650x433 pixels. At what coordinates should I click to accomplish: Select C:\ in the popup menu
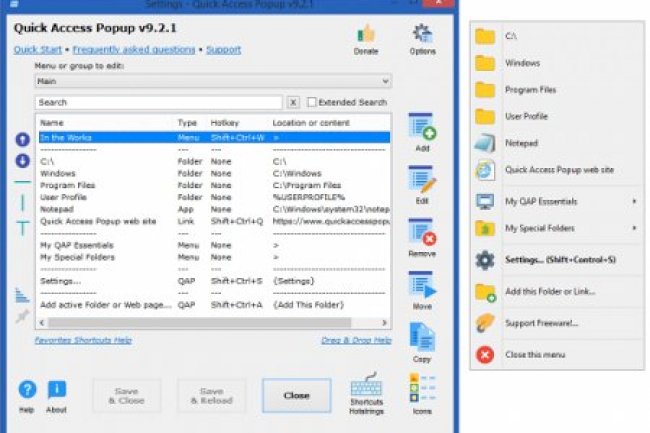click(x=557, y=36)
